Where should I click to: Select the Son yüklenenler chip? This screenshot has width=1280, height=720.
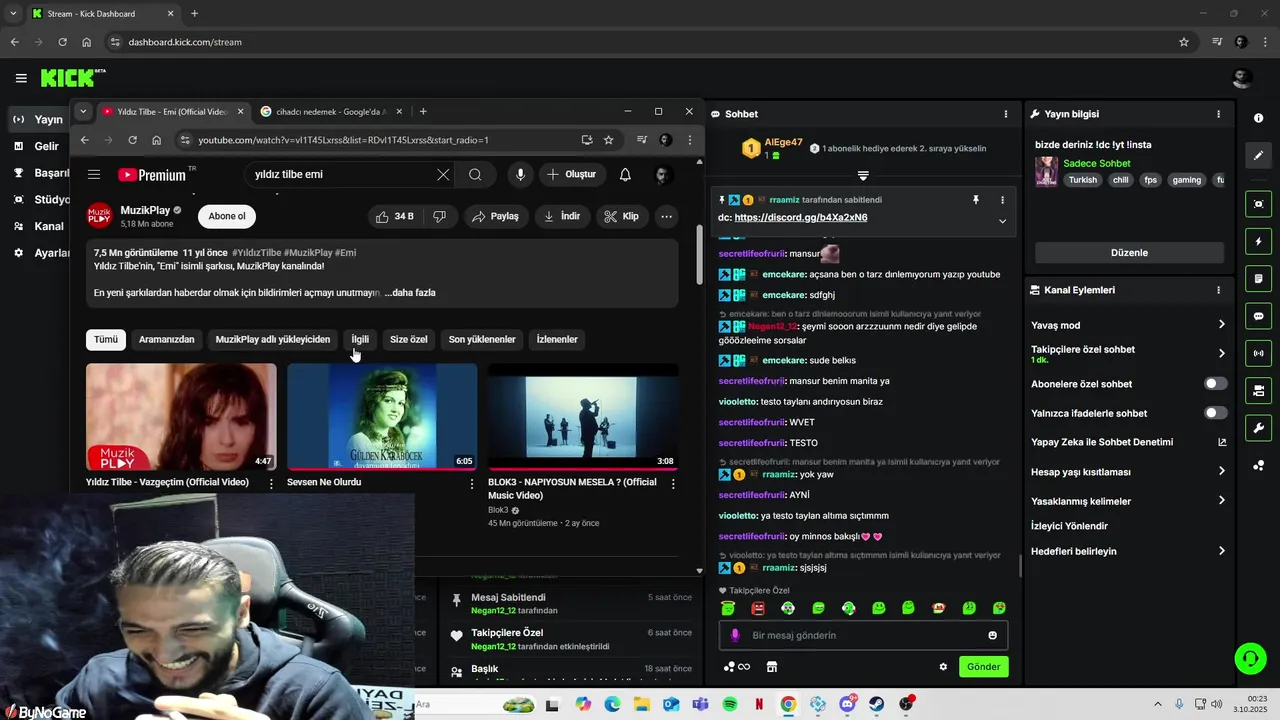click(482, 339)
